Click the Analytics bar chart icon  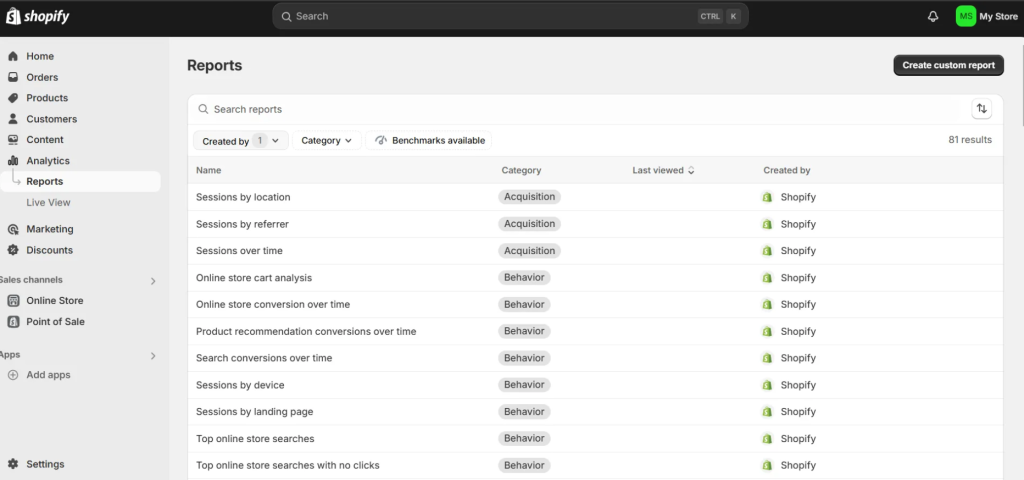click(x=13, y=161)
